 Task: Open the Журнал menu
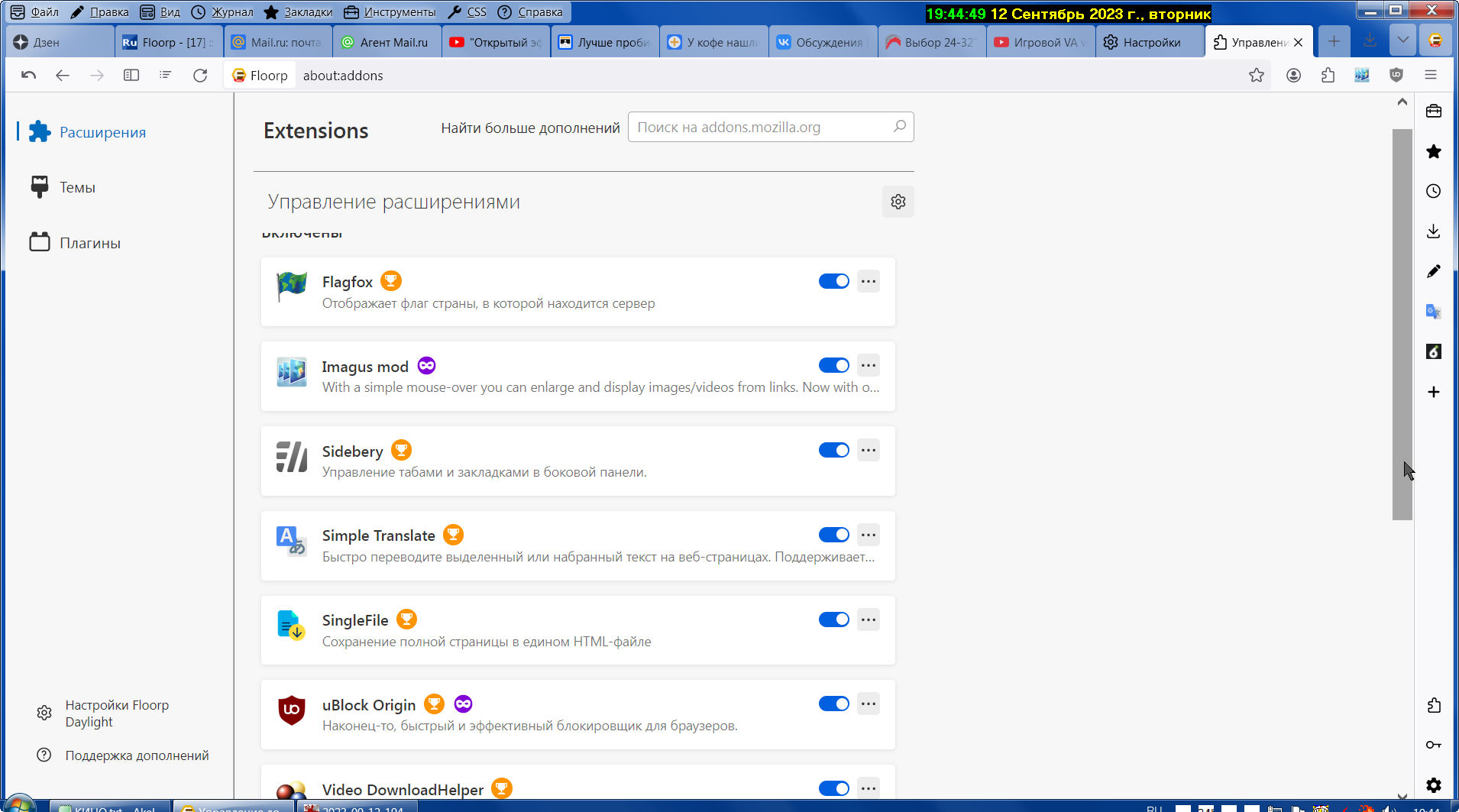(x=223, y=11)
